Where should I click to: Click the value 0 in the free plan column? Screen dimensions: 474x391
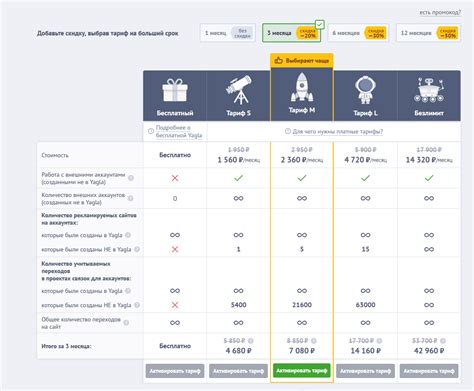pyautogui.click(x=175, y=199)
